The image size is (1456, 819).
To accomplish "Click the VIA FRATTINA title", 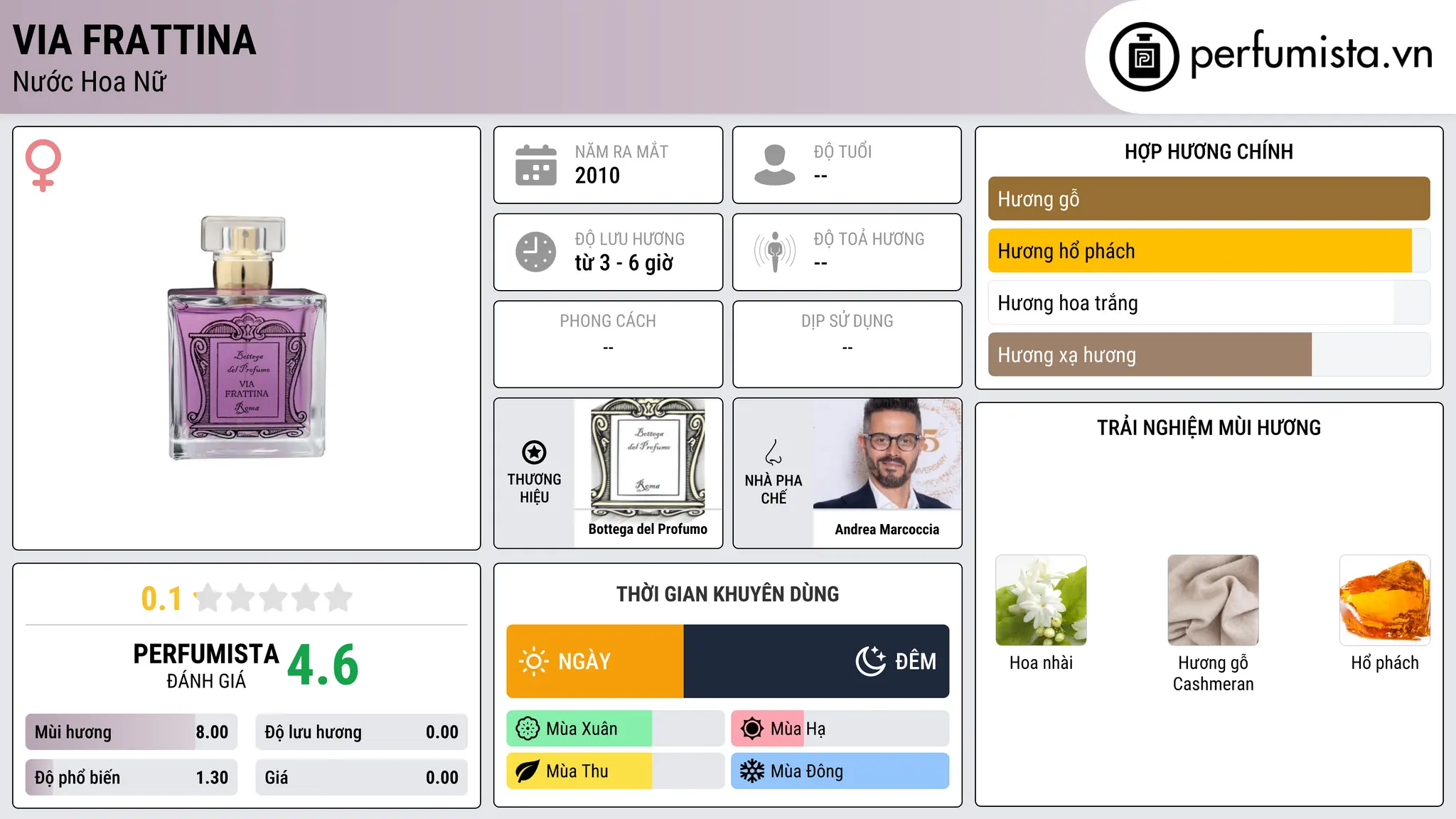I will click(134, 40).
